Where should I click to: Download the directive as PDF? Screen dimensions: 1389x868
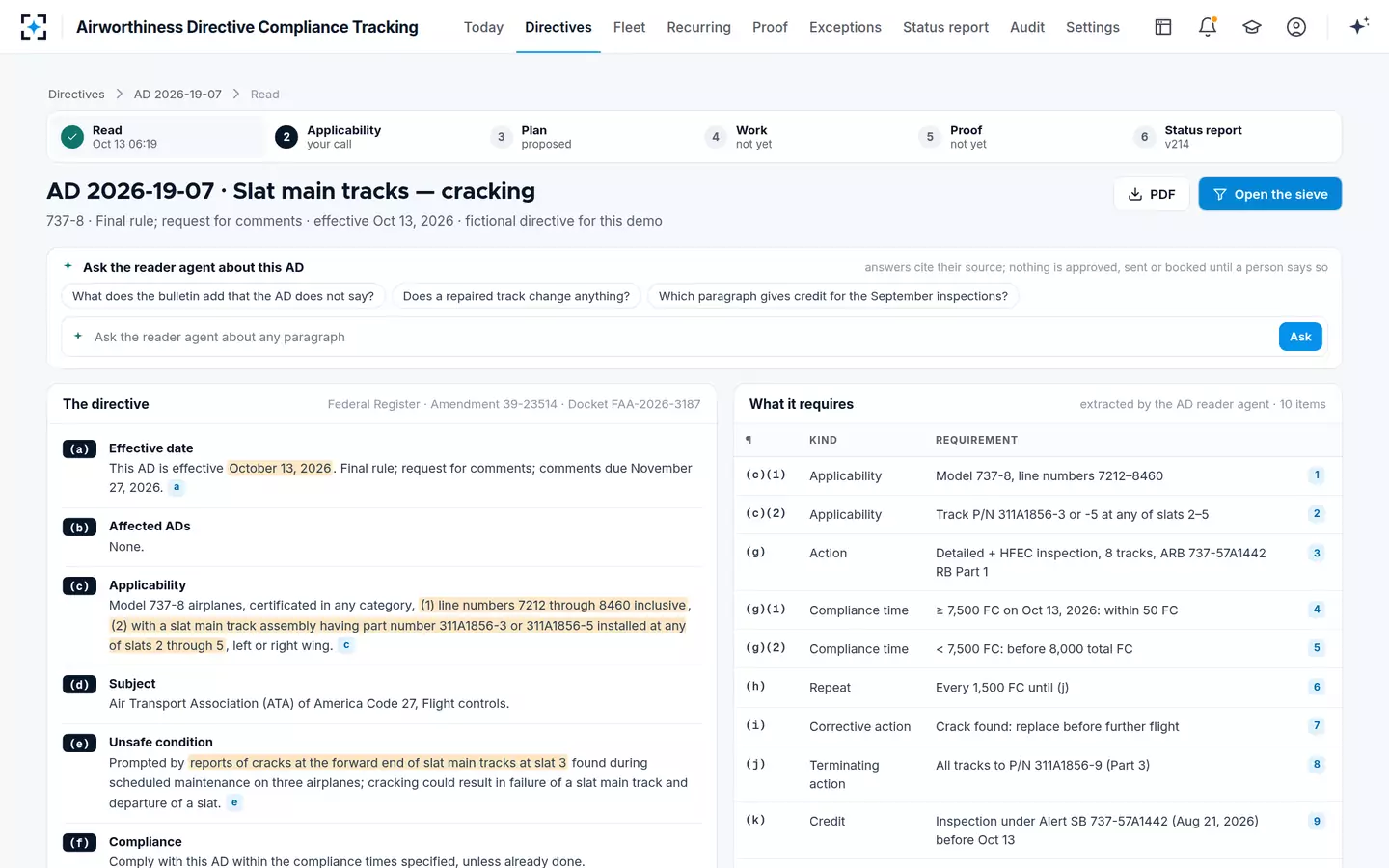[x=1152, y=194]
